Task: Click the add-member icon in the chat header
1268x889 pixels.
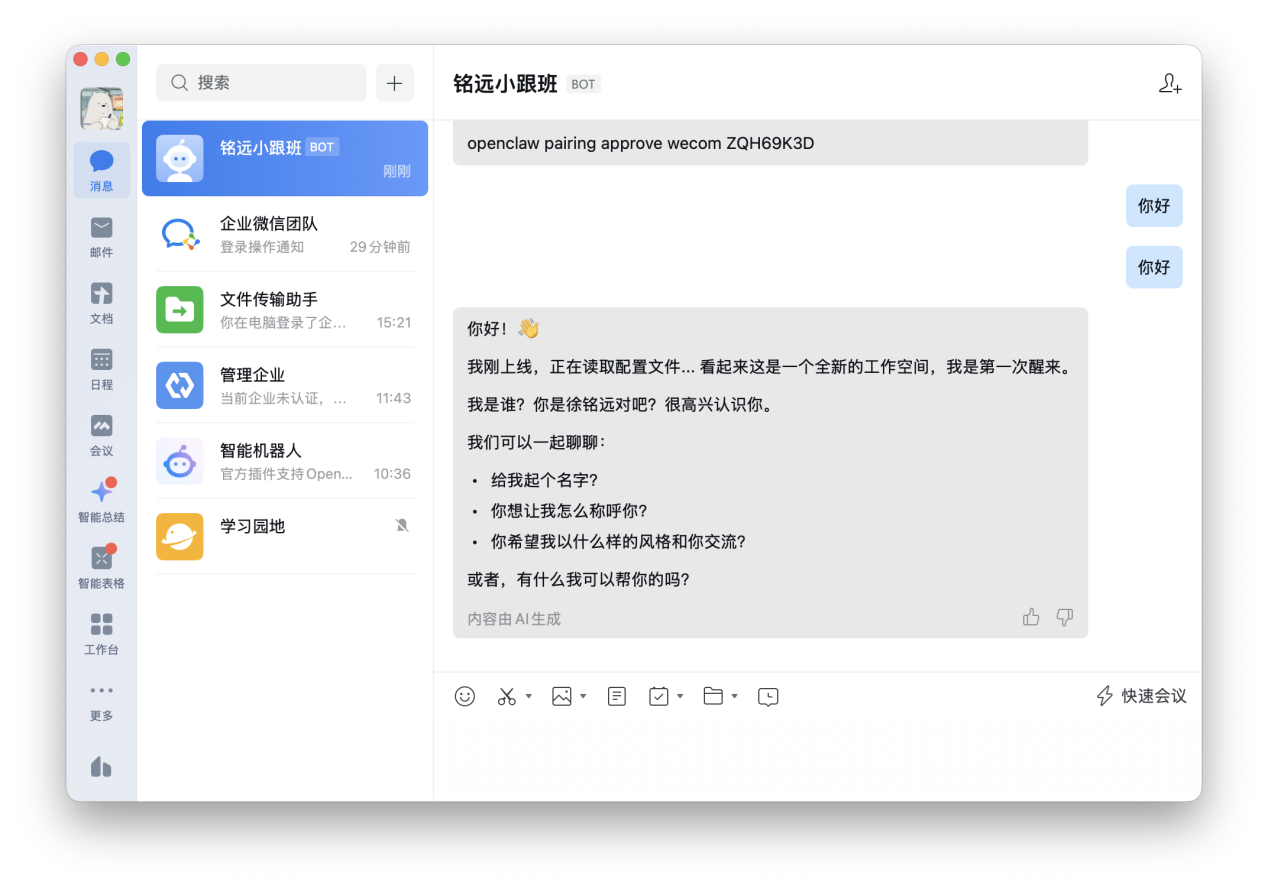Action: (x=1169, y=84)
